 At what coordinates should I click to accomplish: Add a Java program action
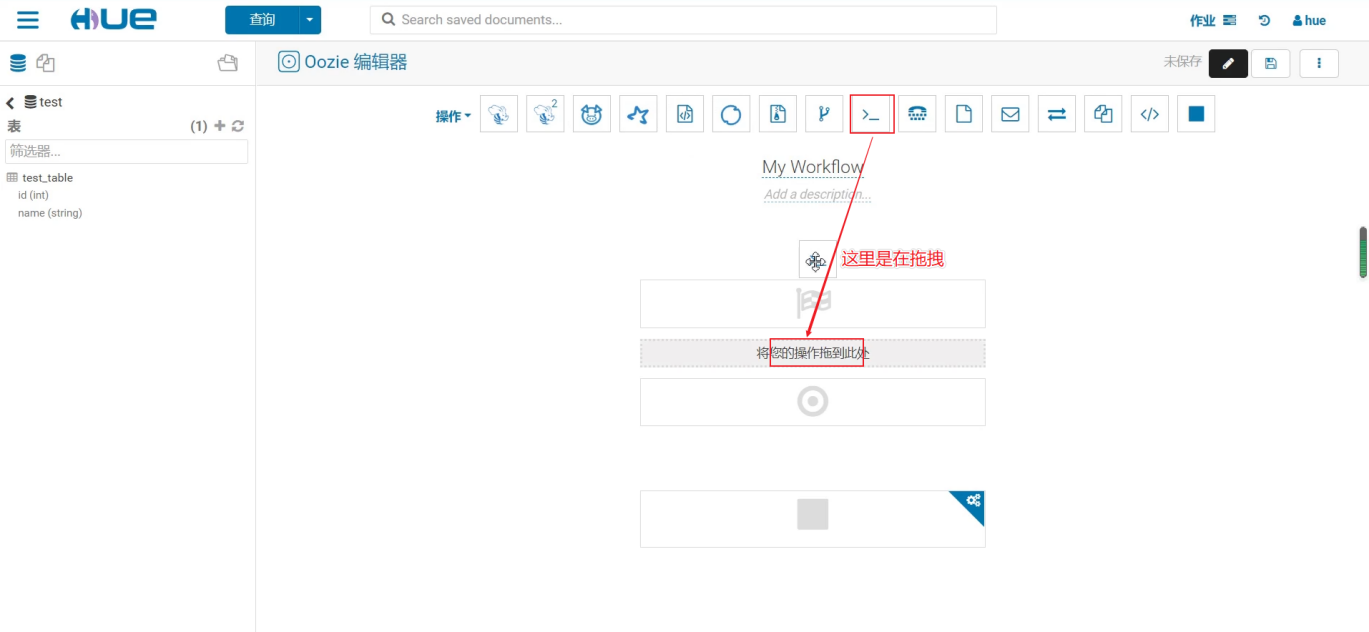[x=685, y=114]
